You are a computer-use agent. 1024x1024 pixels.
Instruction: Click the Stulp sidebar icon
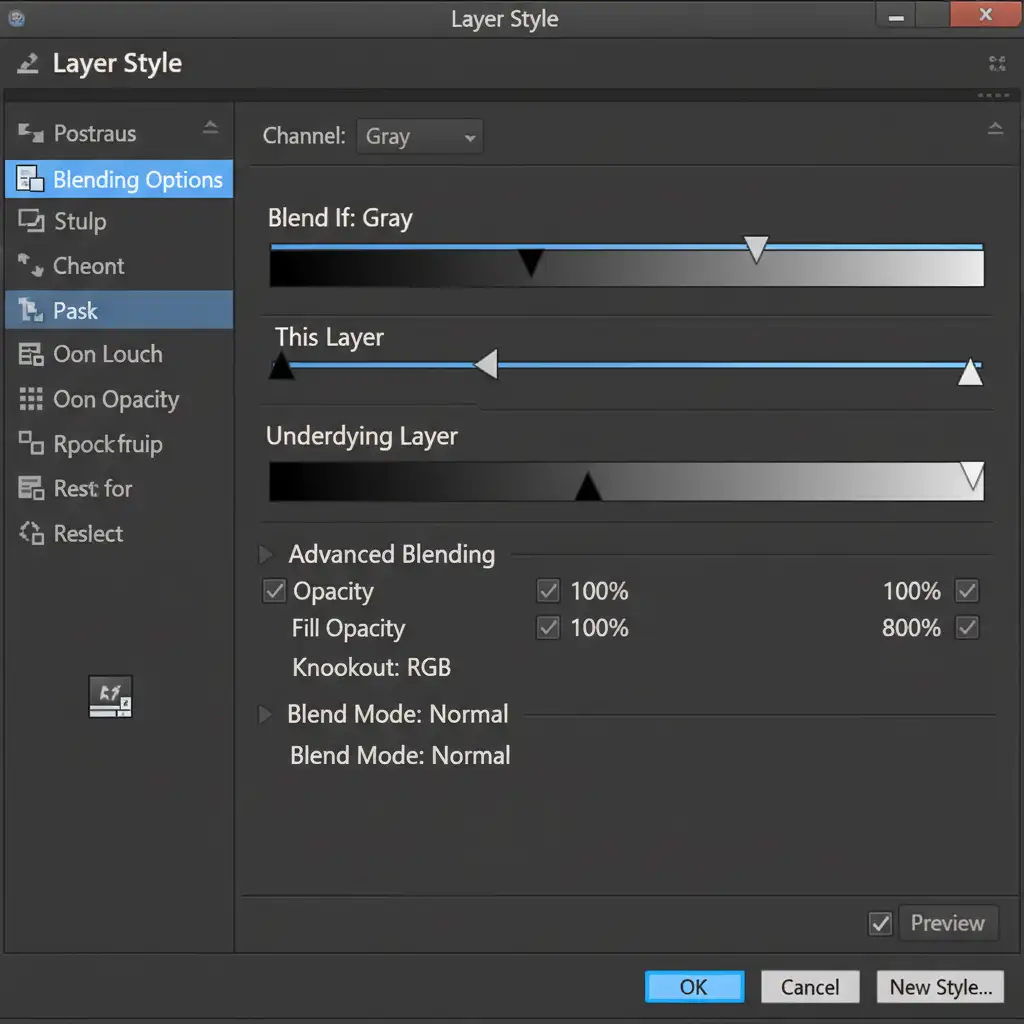31,222
